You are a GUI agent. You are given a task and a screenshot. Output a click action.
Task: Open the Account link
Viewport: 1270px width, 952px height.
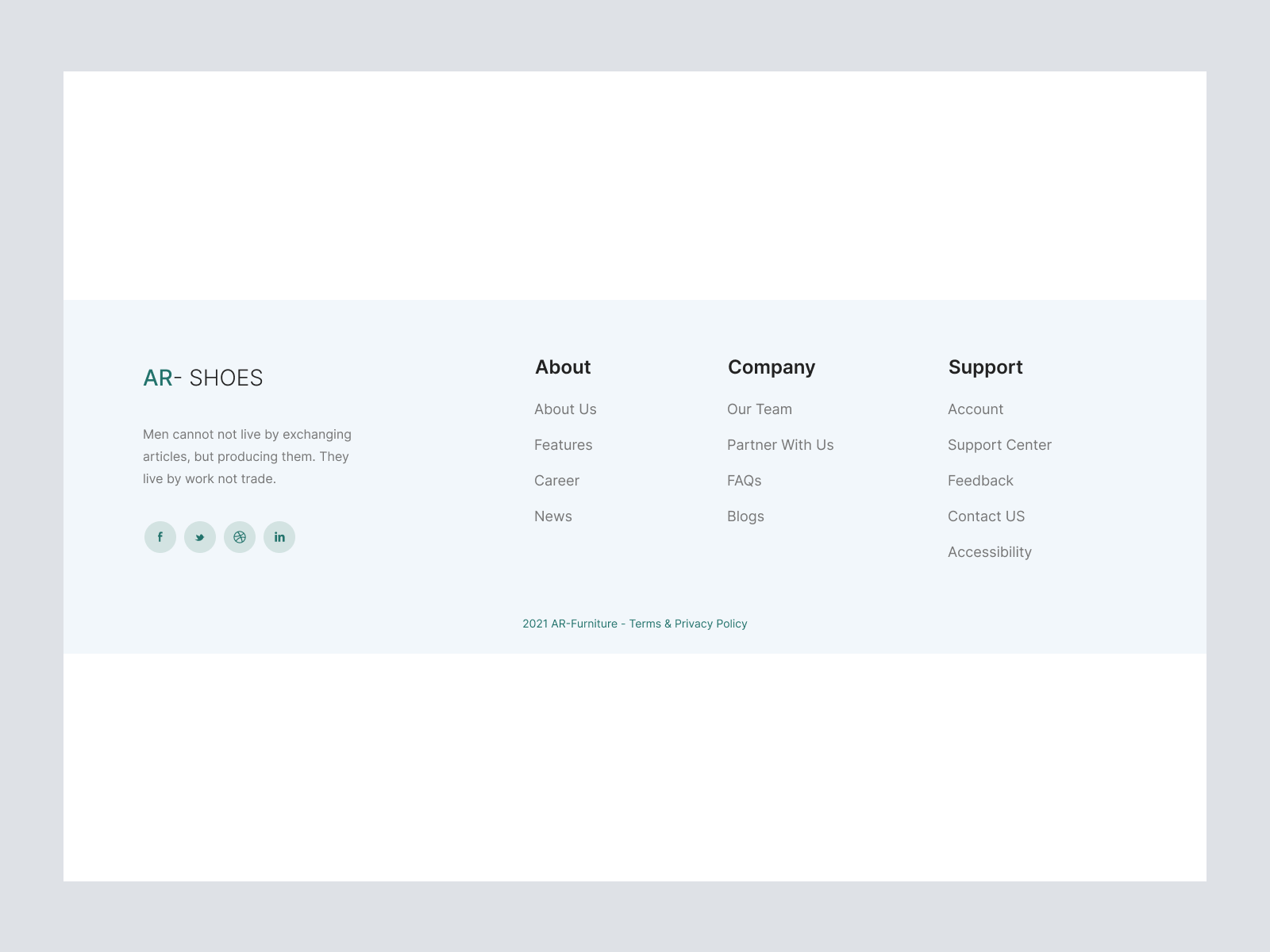pos(975,409)
